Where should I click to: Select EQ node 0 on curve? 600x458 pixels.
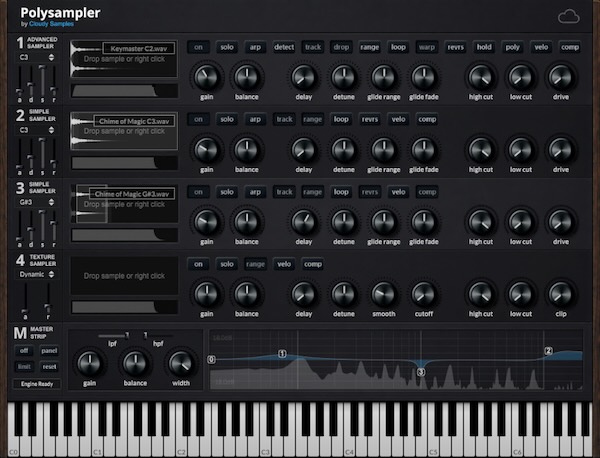[x=211, y=359]
